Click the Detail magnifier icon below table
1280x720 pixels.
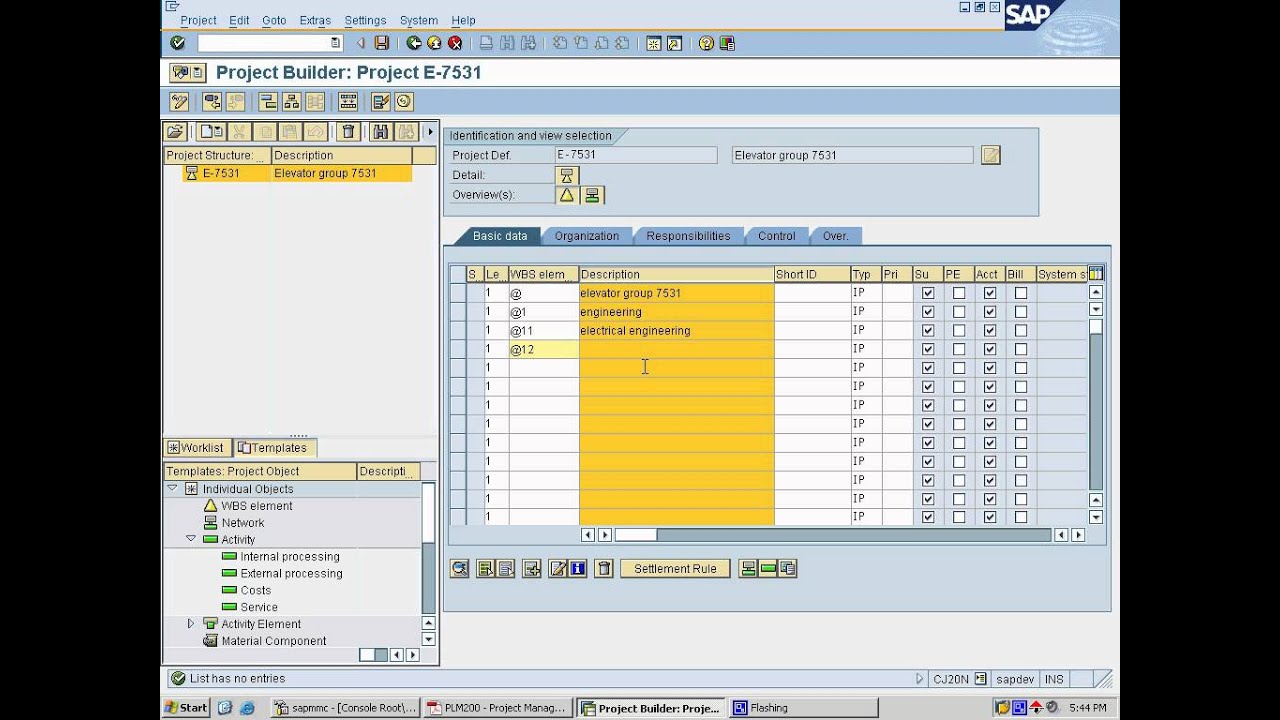(x=460, y=568)
